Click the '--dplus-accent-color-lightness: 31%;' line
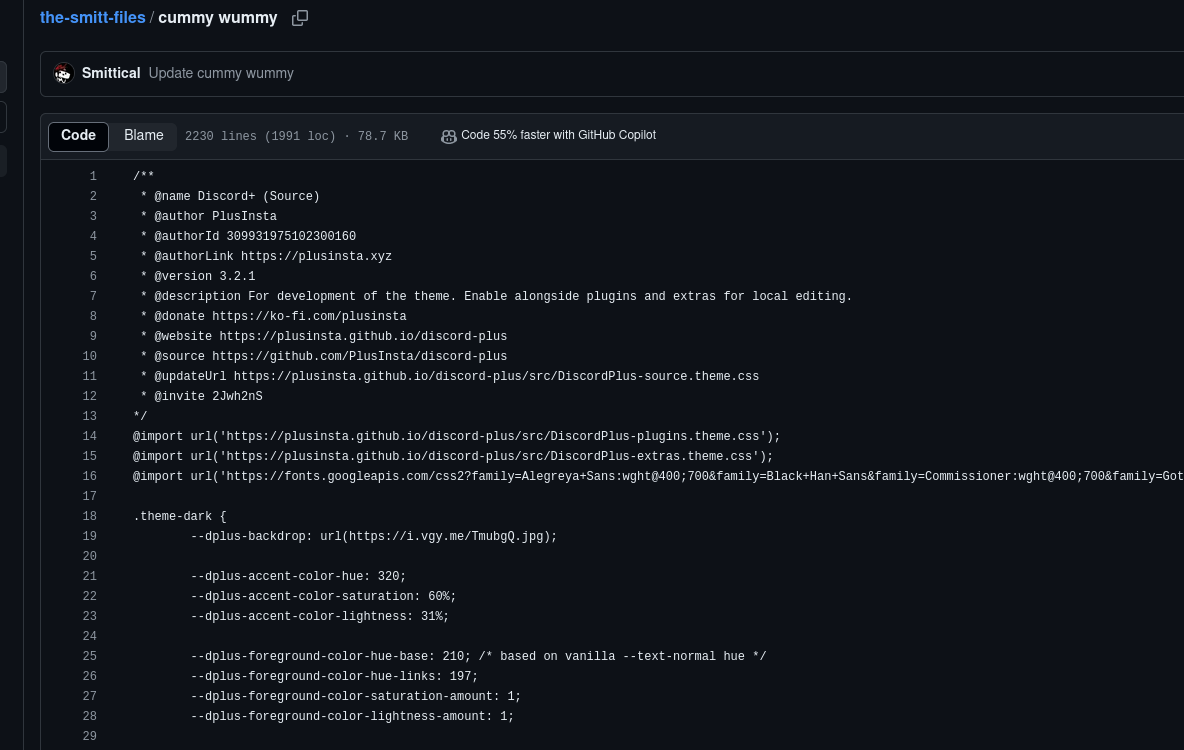The height and width of the screenshot is (750, 1184). 320,616
